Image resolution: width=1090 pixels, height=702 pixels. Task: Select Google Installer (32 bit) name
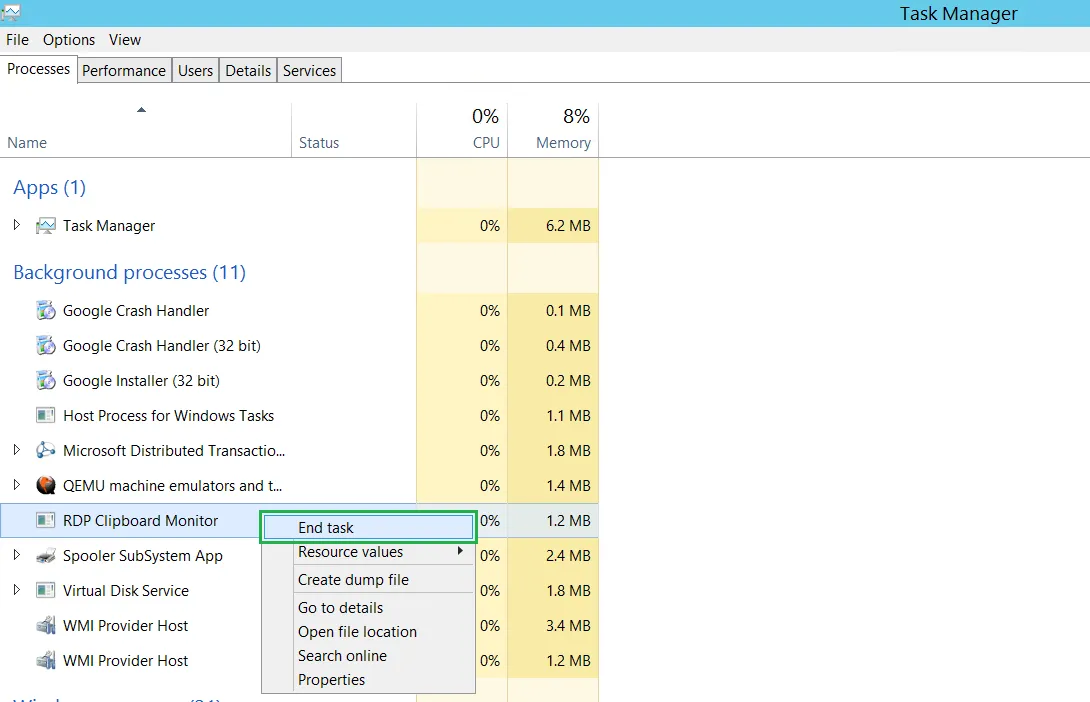141,381
